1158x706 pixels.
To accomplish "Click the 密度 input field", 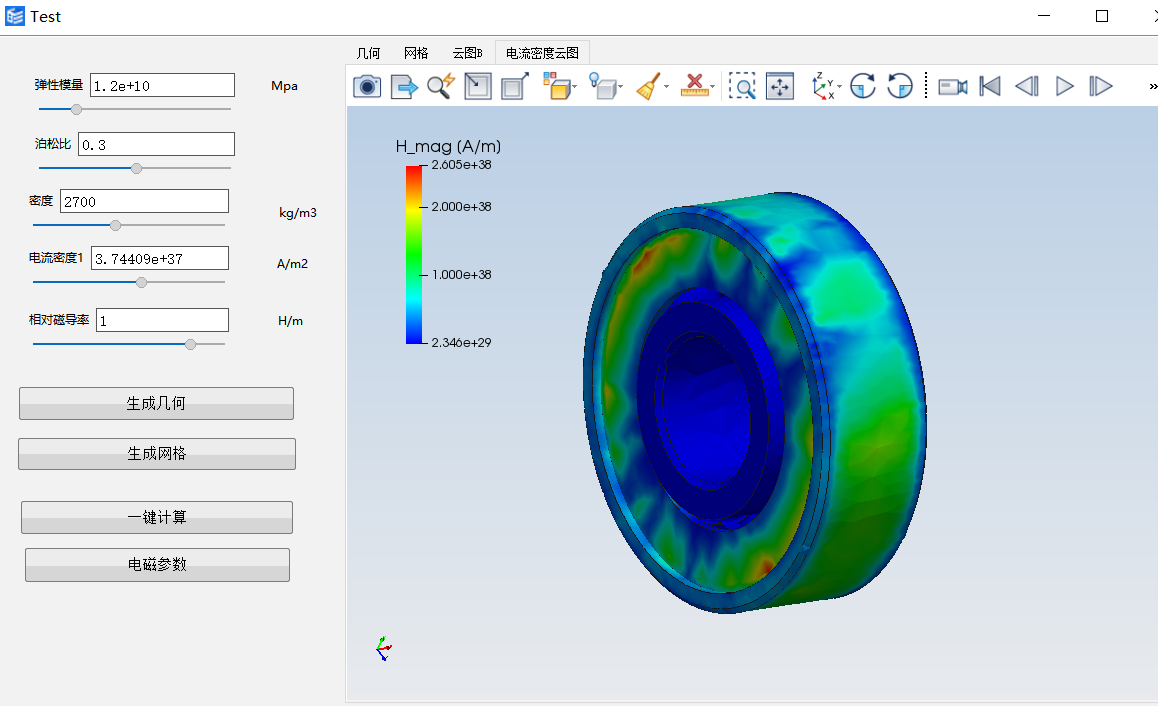I will point(144,202).
